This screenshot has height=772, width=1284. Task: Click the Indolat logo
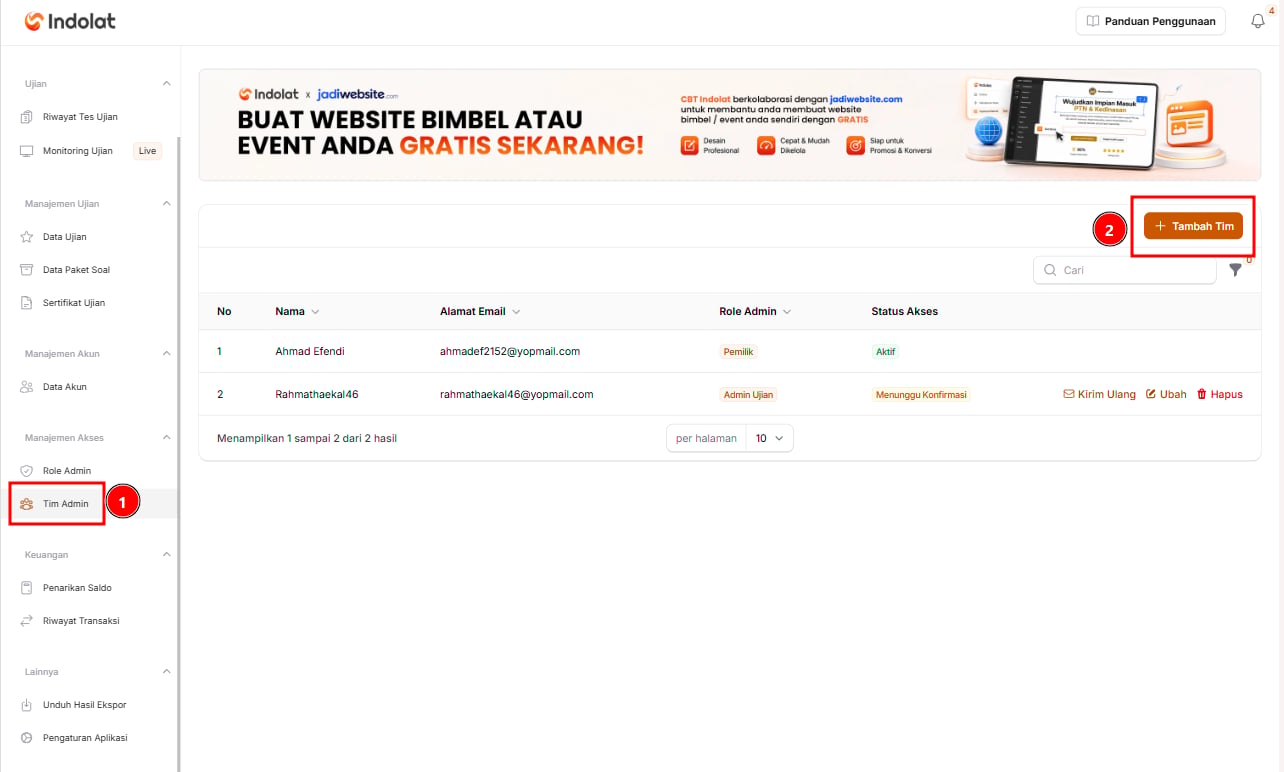pyautogui.click(x=70, y=20)
